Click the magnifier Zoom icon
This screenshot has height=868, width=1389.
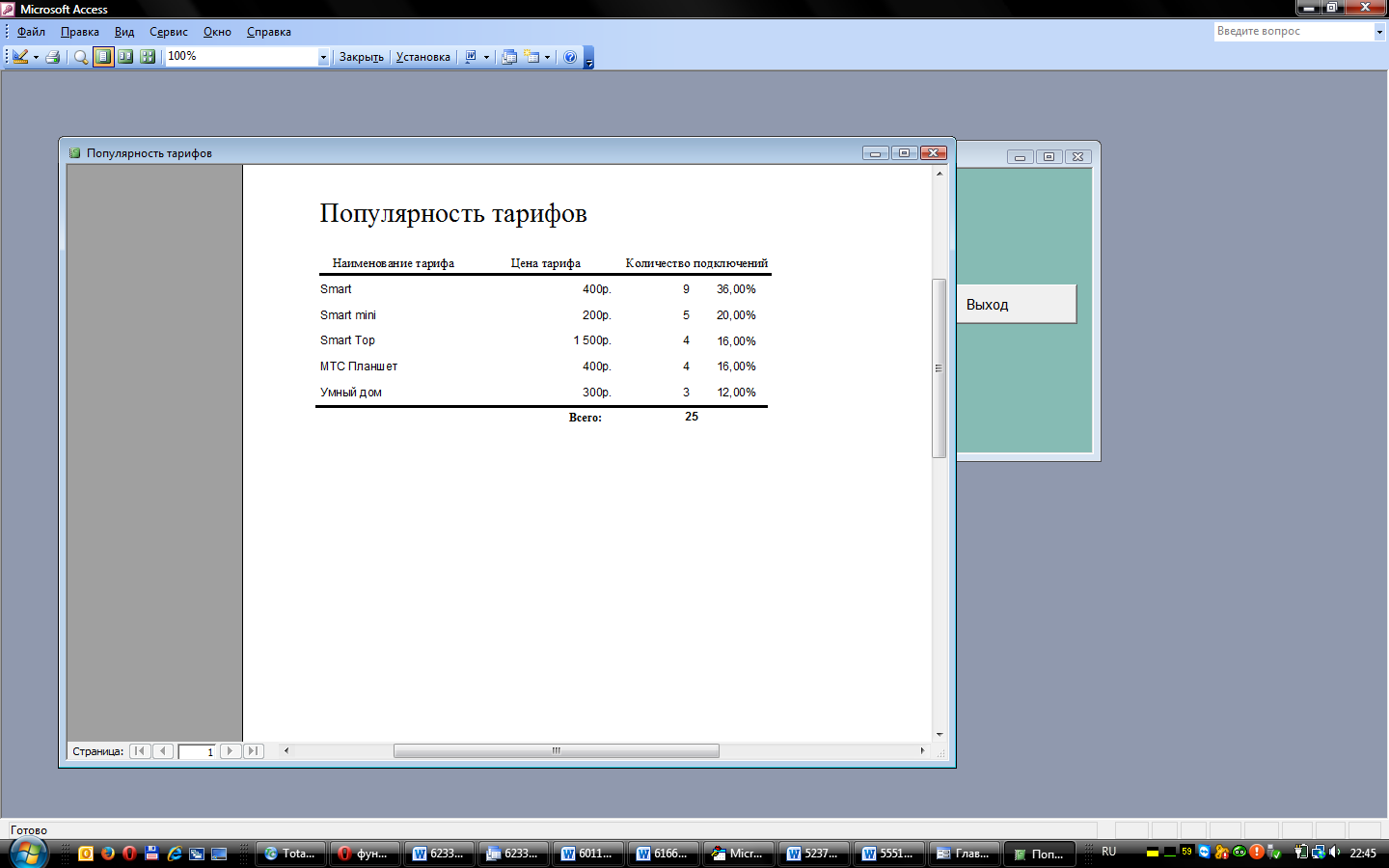[x=81, y=57]
